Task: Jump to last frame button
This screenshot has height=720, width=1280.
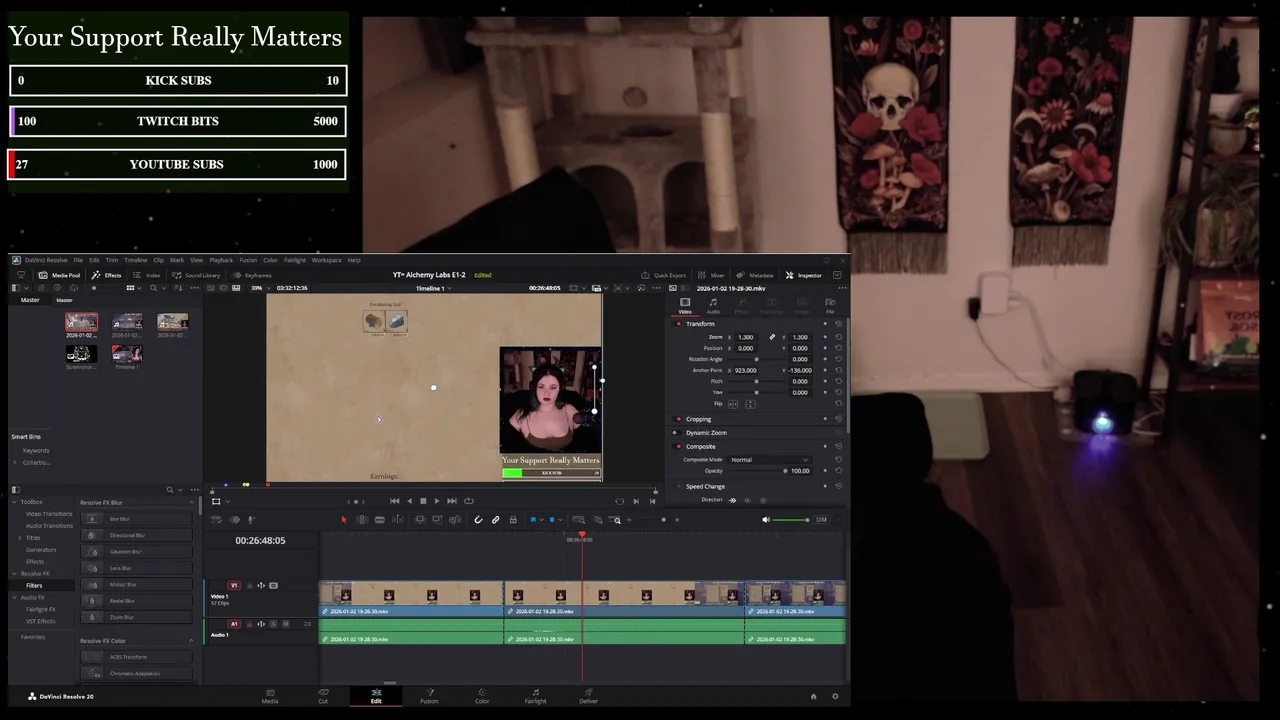Action: [x=452, y=501]
